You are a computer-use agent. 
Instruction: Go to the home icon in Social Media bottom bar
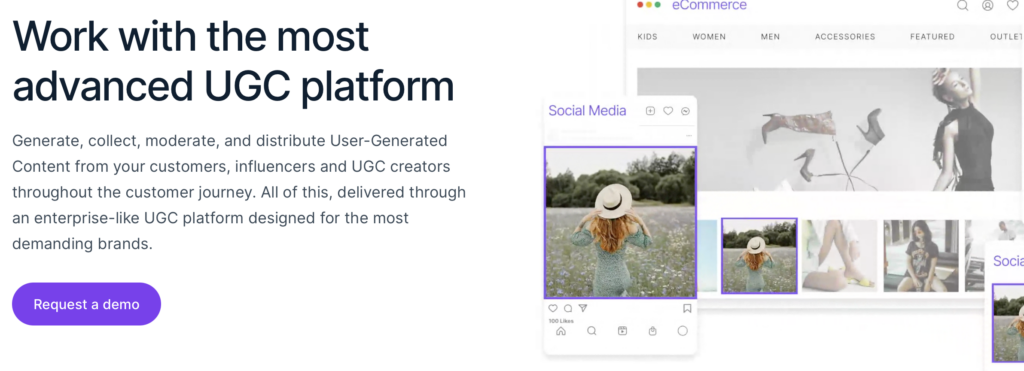(x=560, y=331)
